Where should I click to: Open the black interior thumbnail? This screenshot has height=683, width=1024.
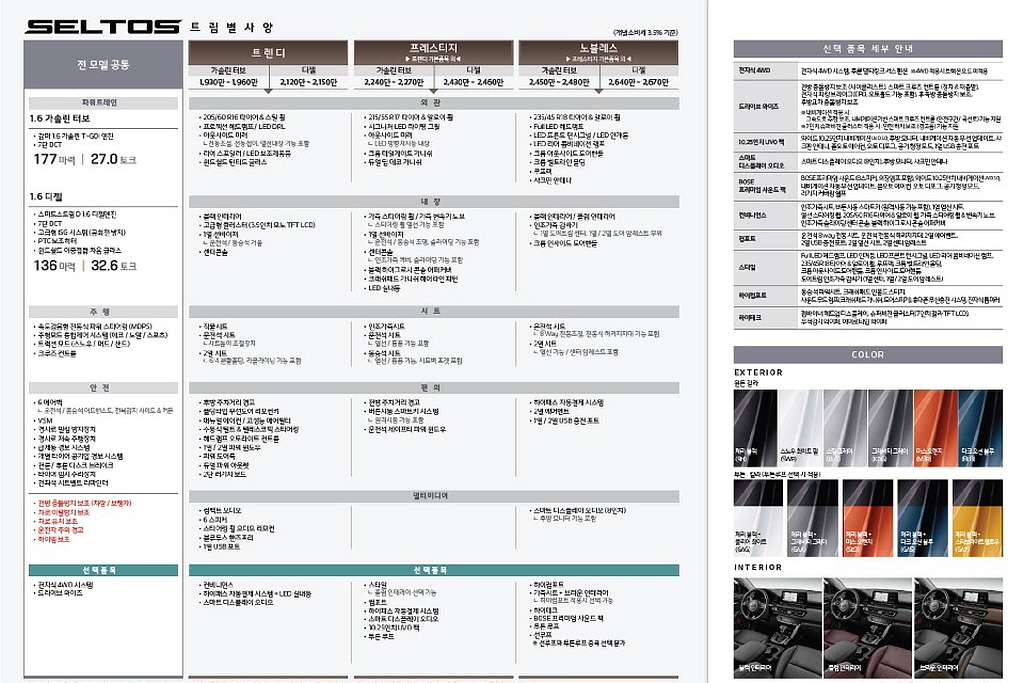click(x=777, y=626)
